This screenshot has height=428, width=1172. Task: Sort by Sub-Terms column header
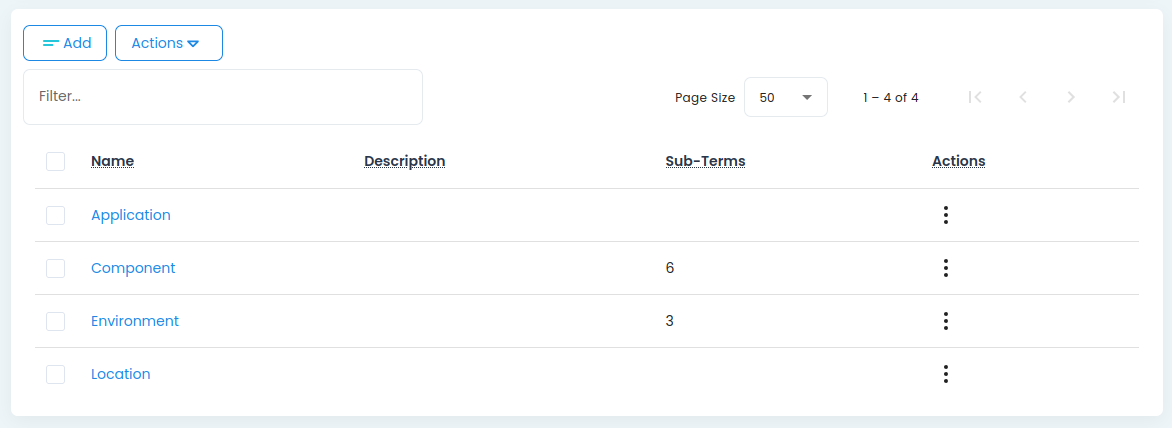[x=705, y=161]
